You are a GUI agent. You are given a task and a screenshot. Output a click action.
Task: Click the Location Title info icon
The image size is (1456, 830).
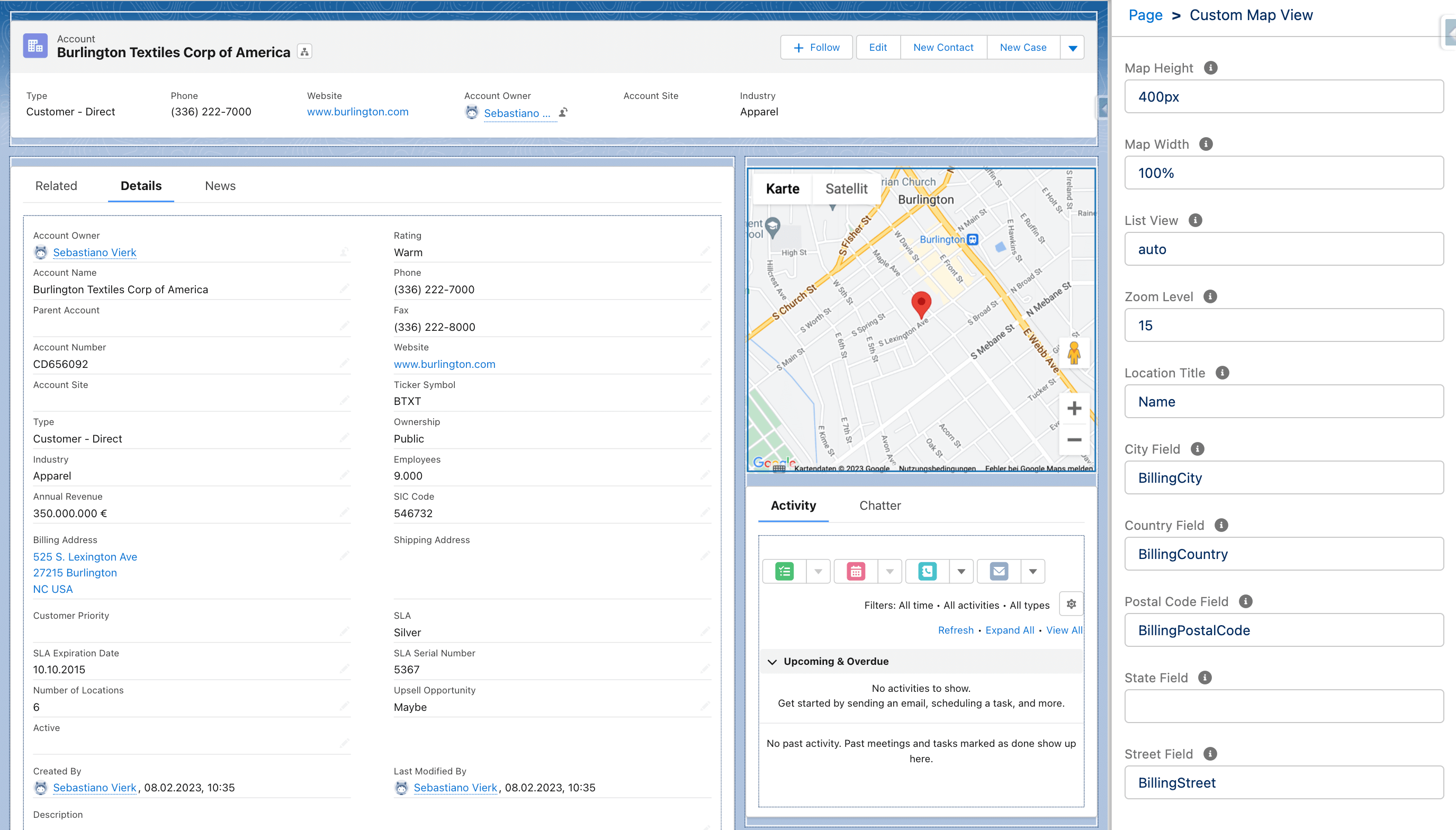(1223, 373)
